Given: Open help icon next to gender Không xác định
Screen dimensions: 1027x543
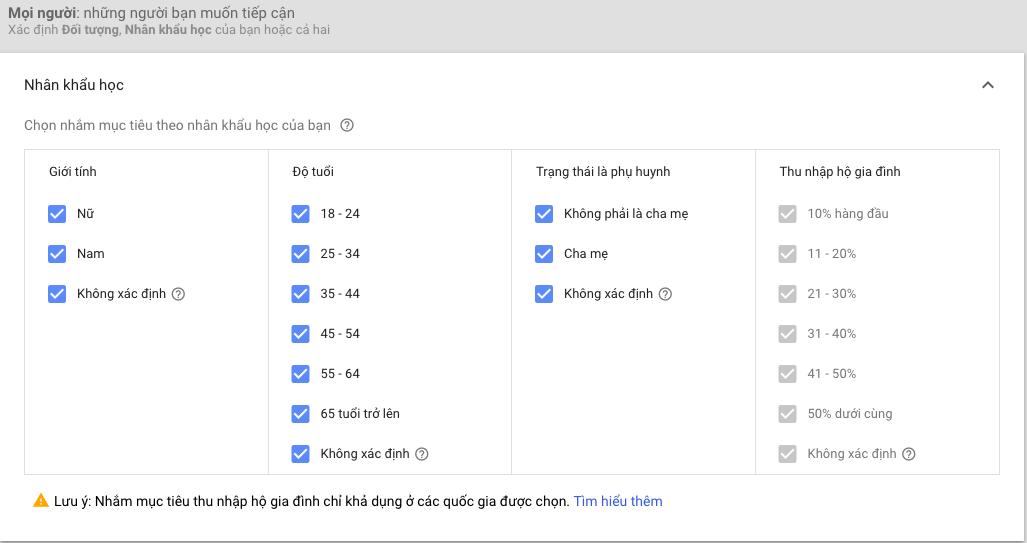Looking at the screenshot, I should click(x=178, y=294).
